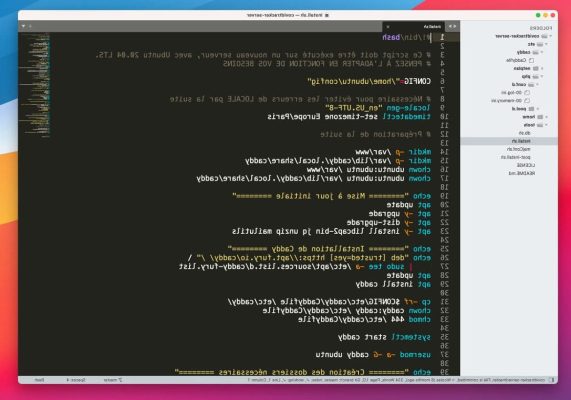Viewport: 571px width, 400px height.
Task: Open post-install.sh from the sidebar
Action: [x=516, y=157]
